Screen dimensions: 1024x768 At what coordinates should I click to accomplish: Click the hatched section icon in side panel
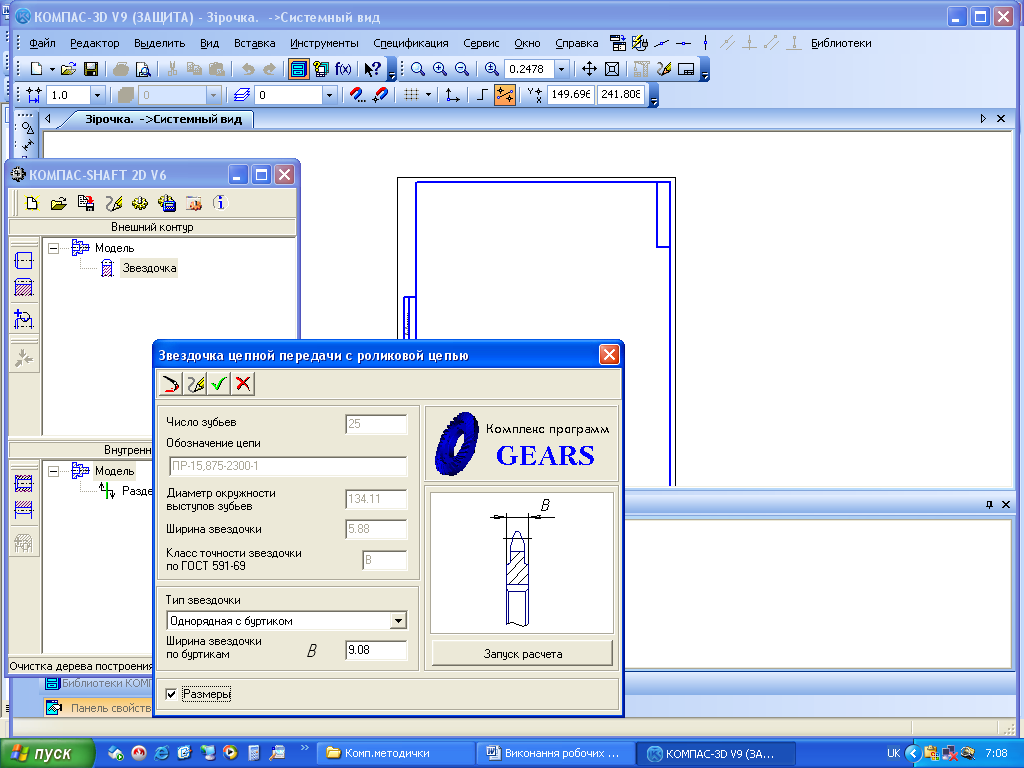point(24,287)
